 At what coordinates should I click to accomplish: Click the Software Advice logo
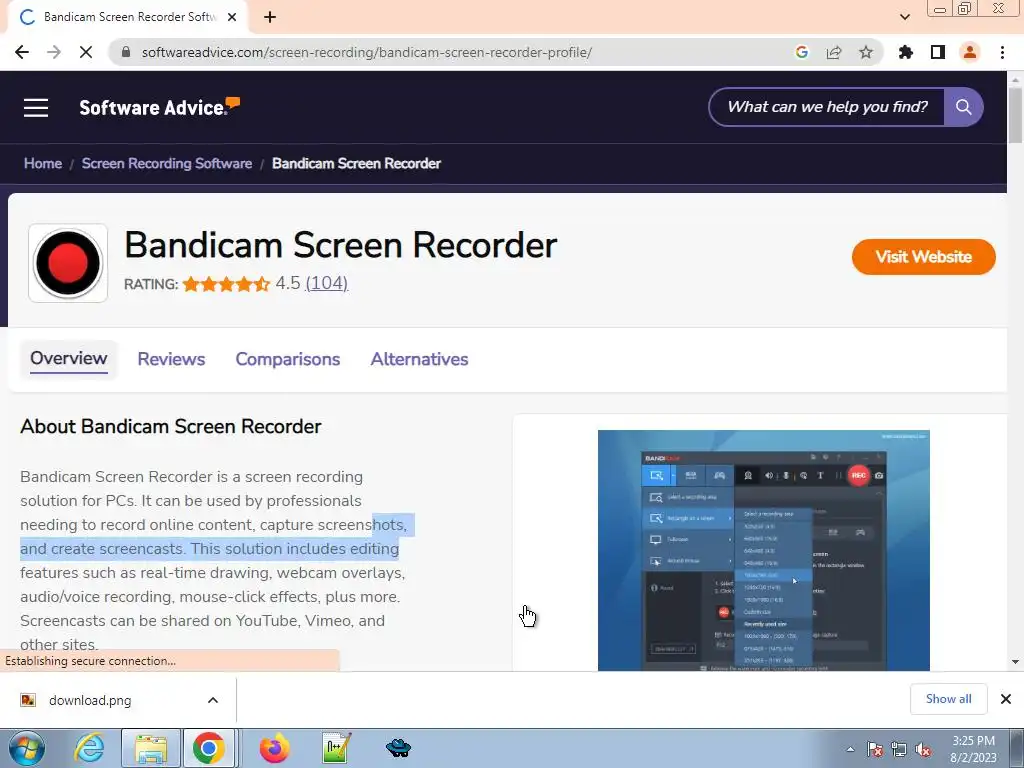point(159,107)
